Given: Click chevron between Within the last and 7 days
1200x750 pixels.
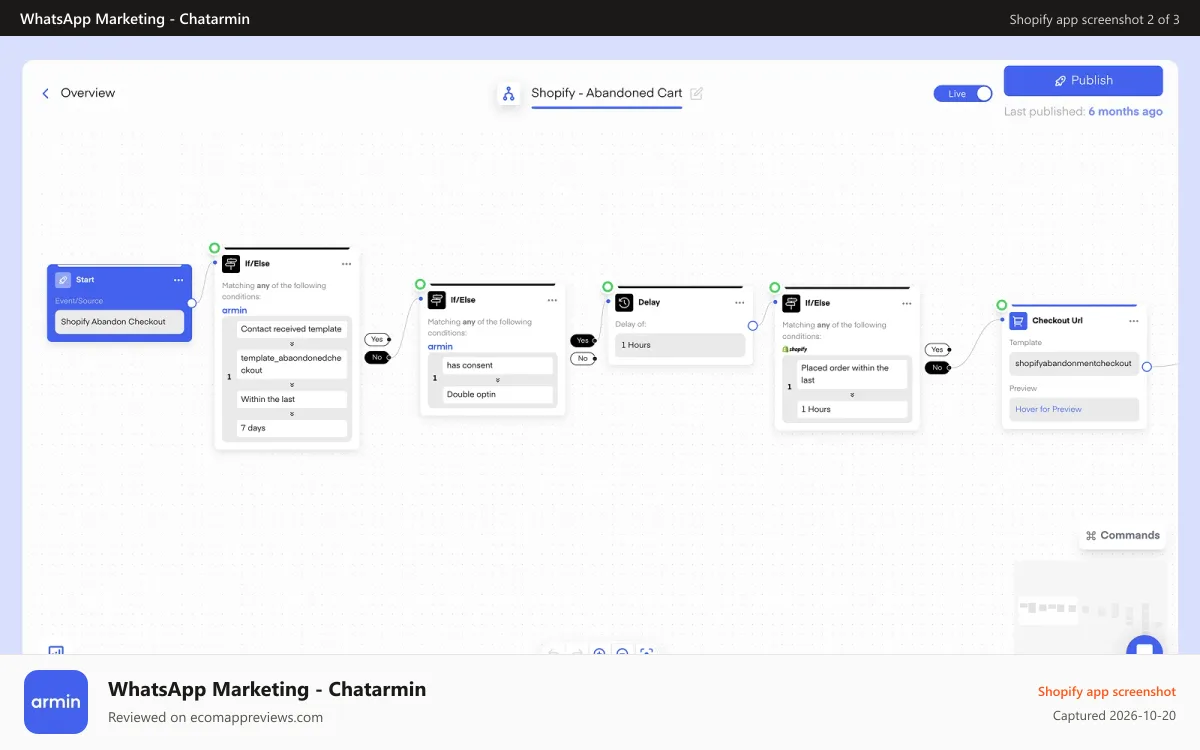Looking at the screenshot, I should click(x=292, y=413).
